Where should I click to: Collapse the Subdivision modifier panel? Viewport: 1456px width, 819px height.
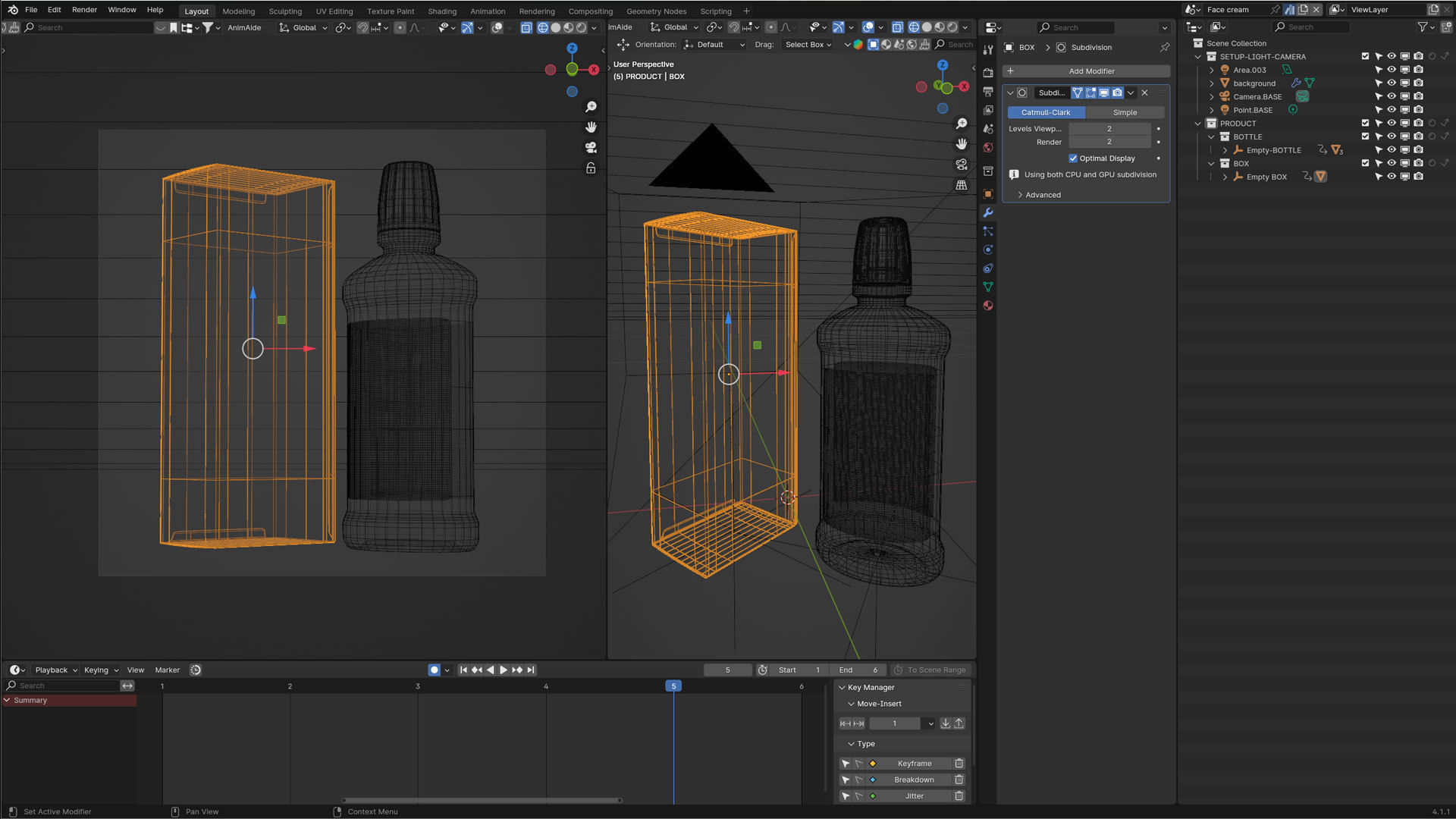[x=1010, y=93]
